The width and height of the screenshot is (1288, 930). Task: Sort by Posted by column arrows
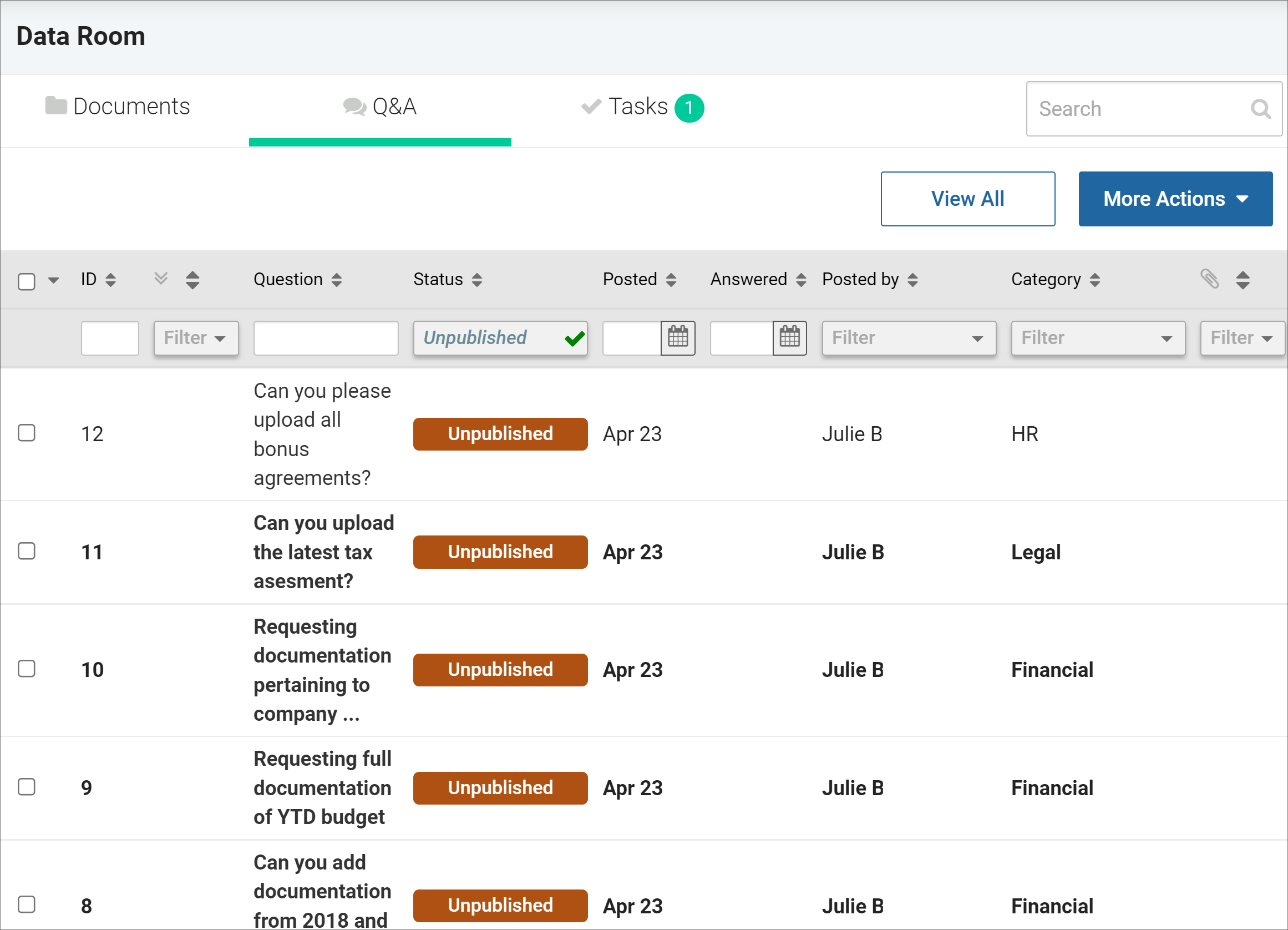[912, 280]
